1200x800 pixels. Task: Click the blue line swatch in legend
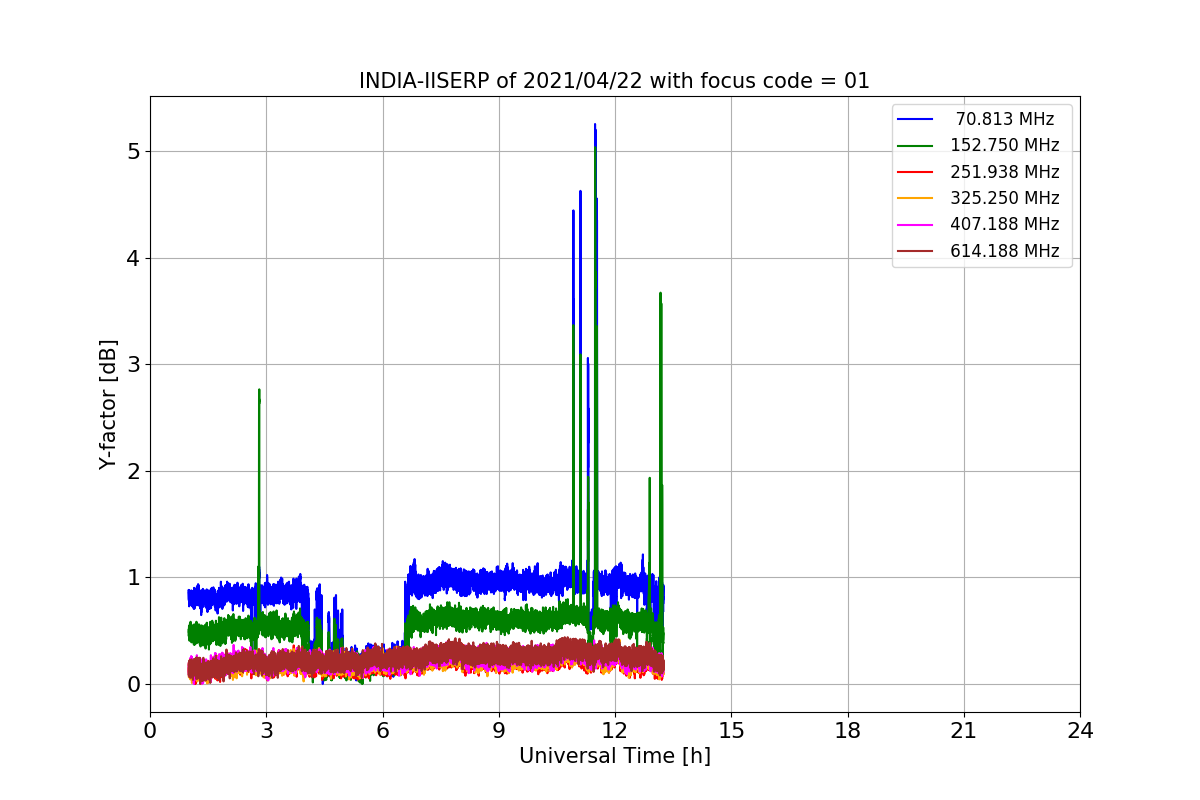[915, 119]
